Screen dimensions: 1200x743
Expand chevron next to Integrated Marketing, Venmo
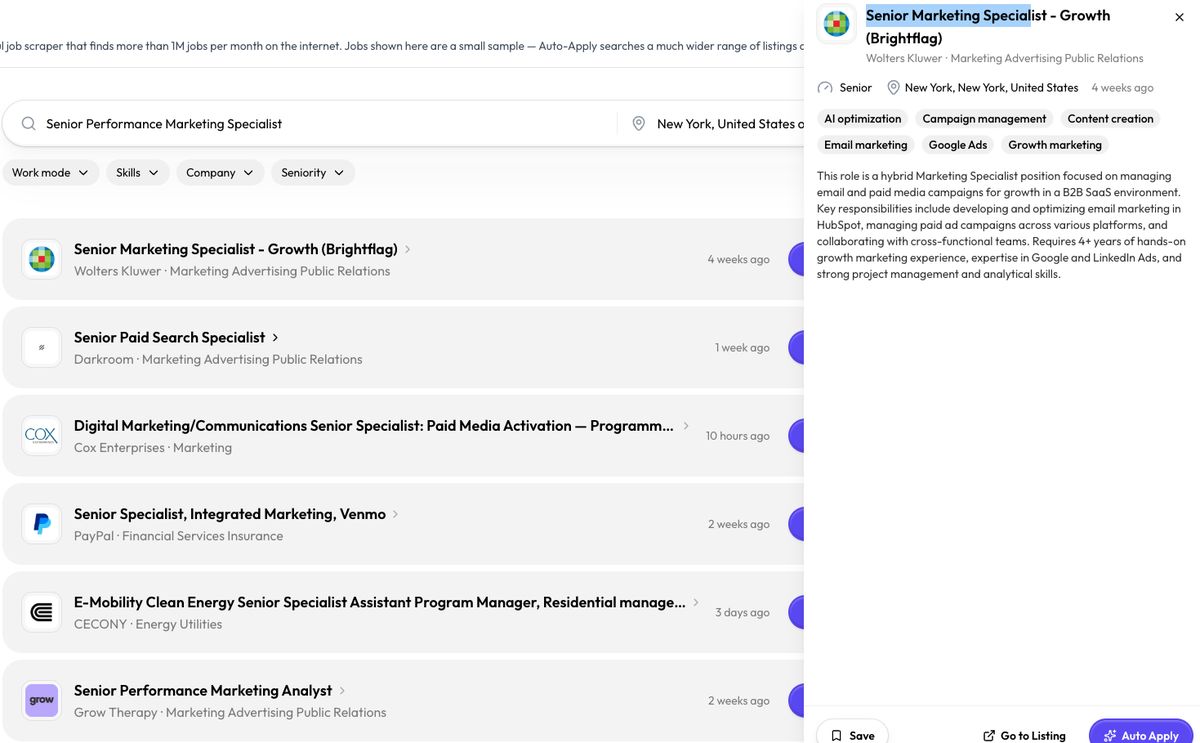(395, 514)
